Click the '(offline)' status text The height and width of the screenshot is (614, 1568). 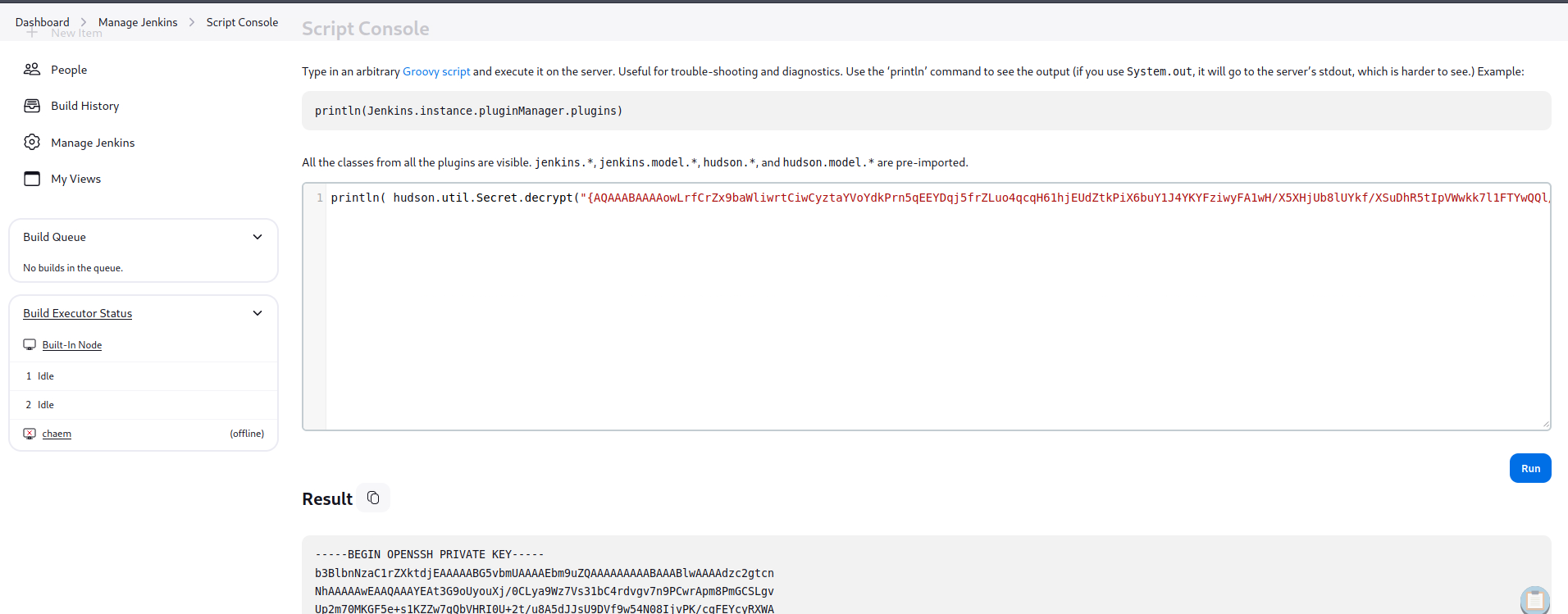(247, 434)
